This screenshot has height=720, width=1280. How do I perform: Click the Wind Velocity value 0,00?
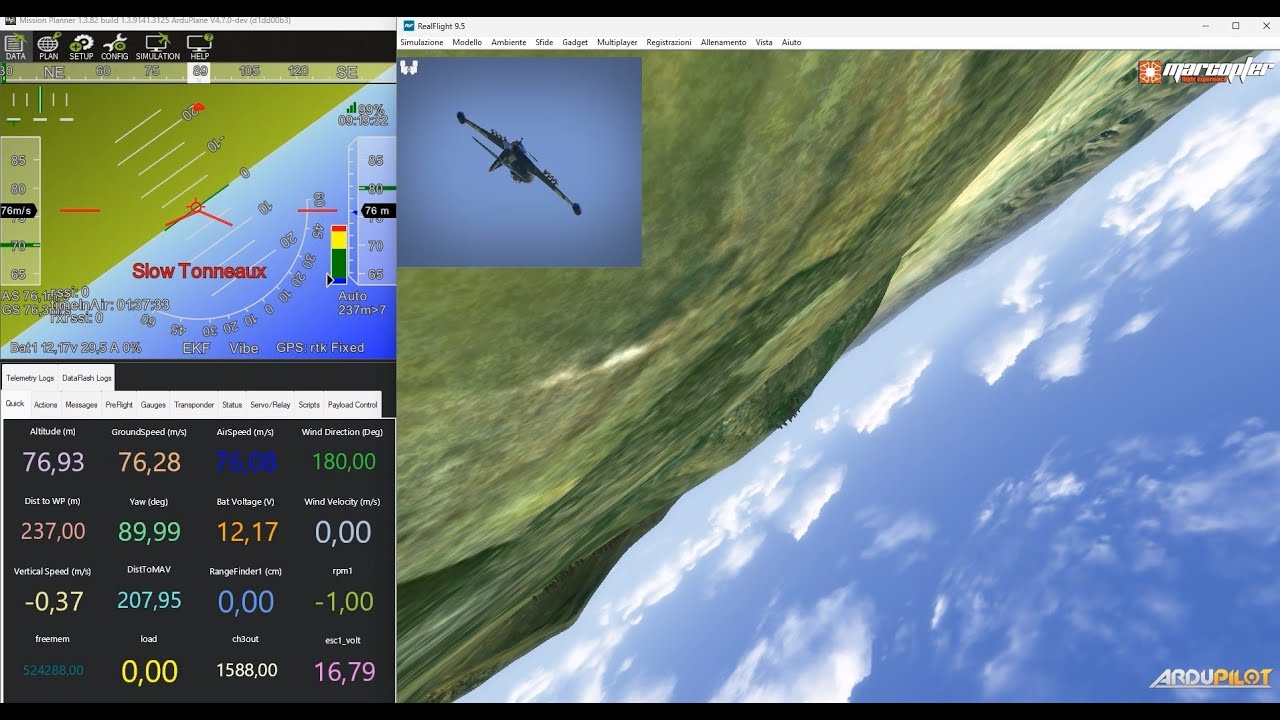[x=343, y=532]
